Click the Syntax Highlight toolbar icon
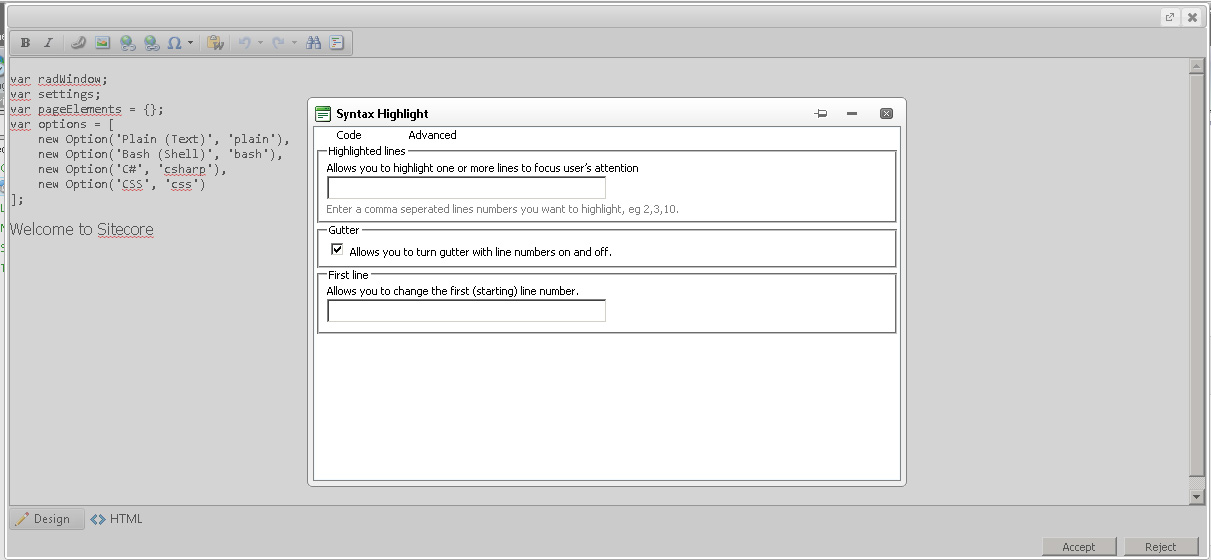This screenshot has width=1211, height=560. pyautogui.click(x=337, y=43)
